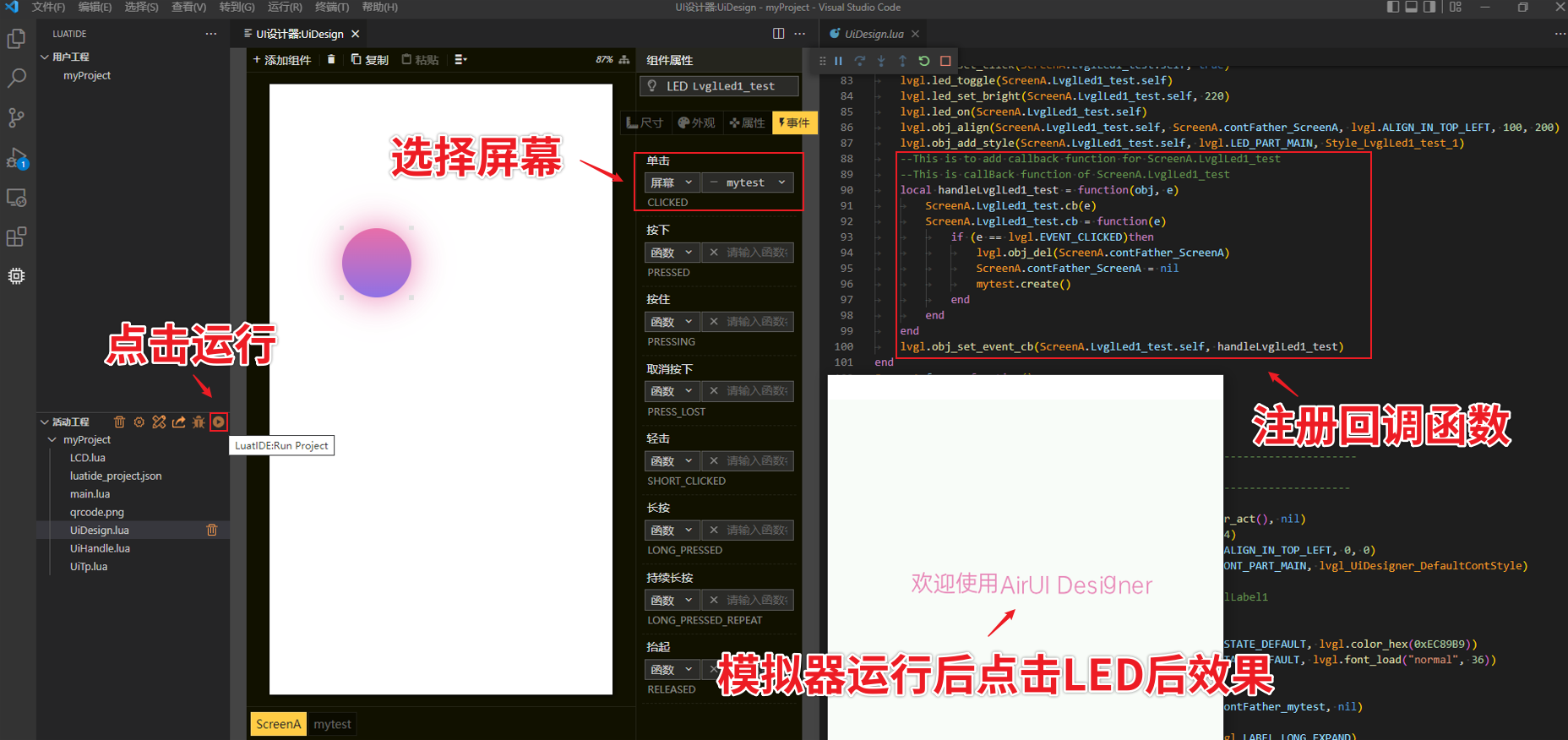This screenshot has width=1568, height=740.
Task: Open the Explorer view in the activity bar
Action: (16, 39)
